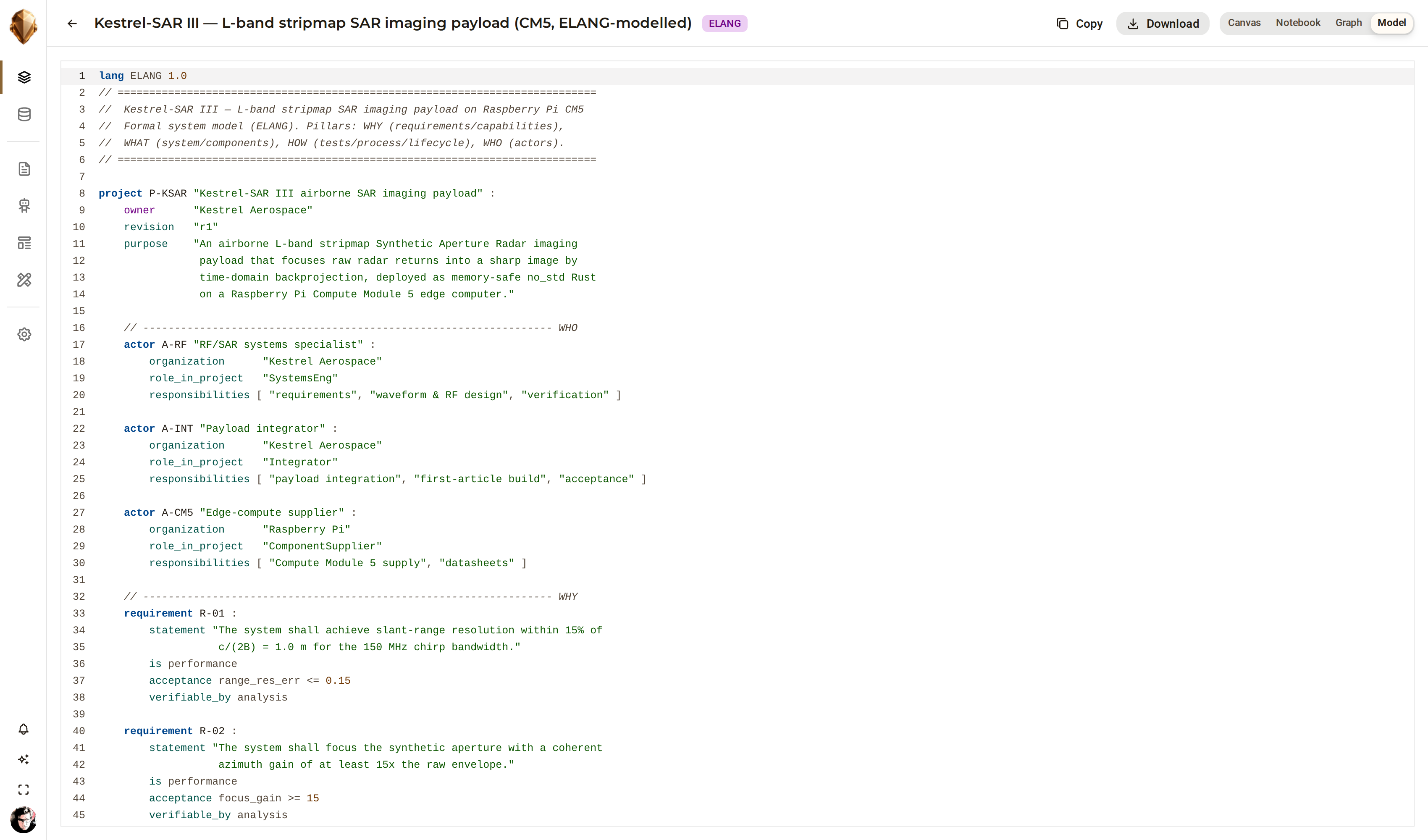The height and width of the screenshot is (840, 1428).
Task: Click role_in_project "ComponentSupplier" line
Action: click(266, 546)
